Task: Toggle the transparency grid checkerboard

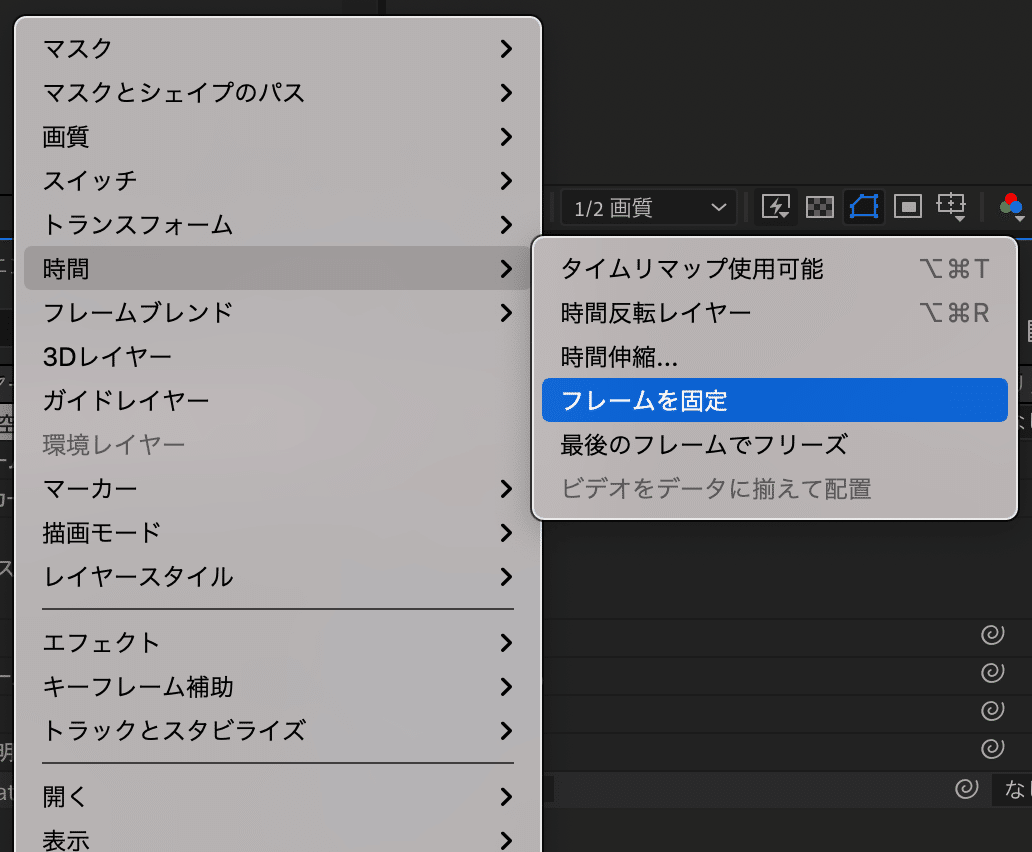Action: click(818, 207)
